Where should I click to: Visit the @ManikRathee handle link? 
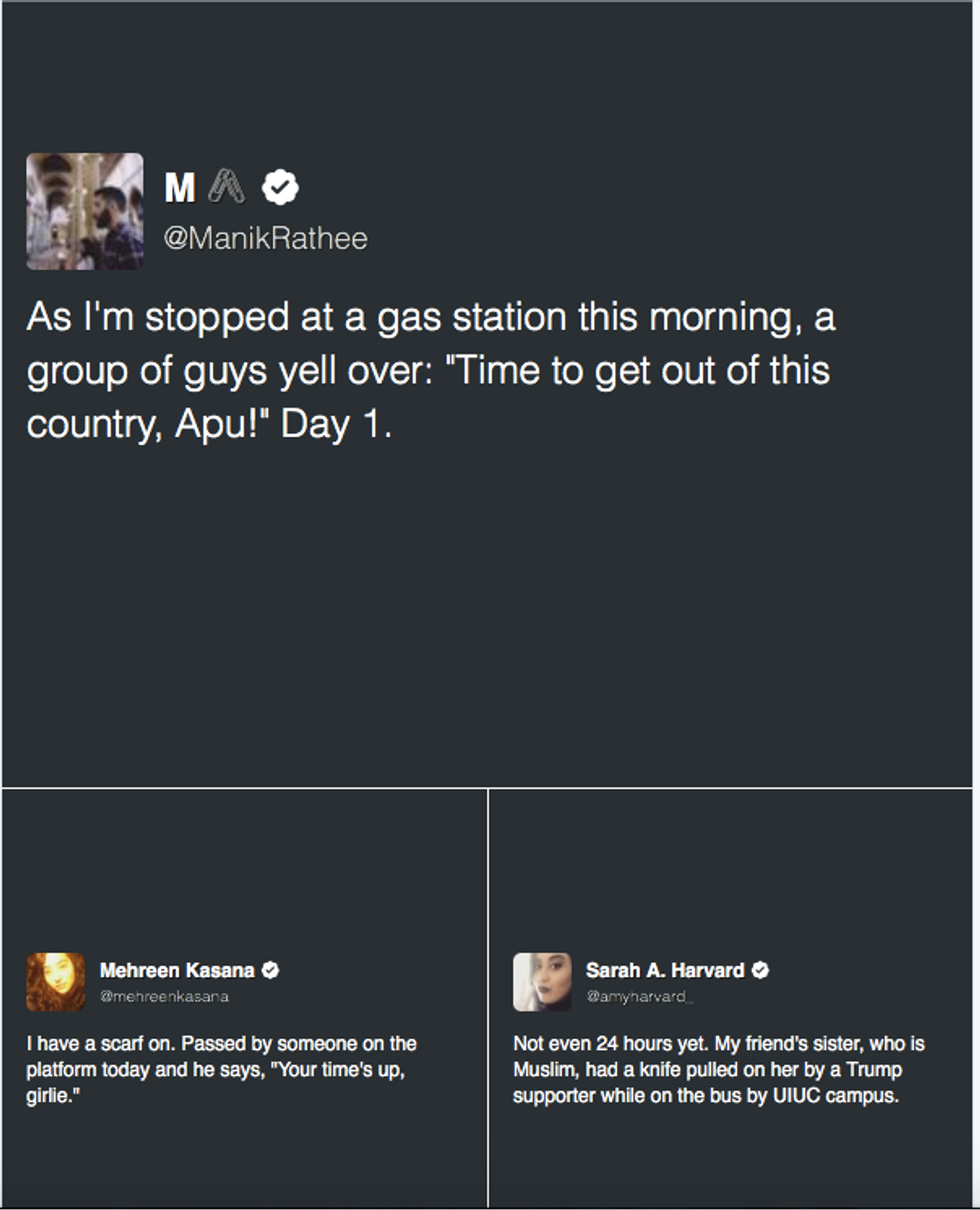click(x=265, y=239)
